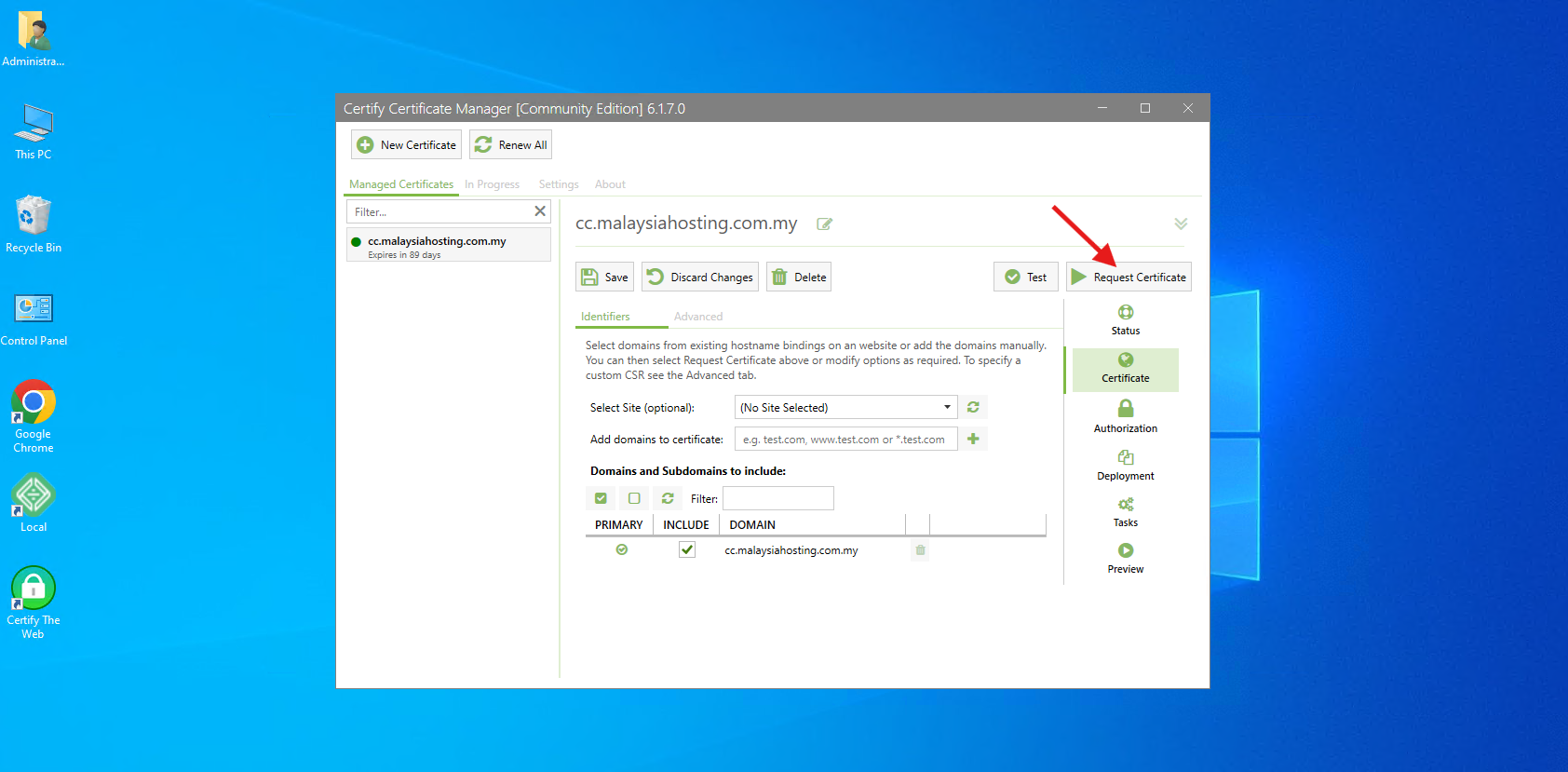Clear the certificate filter with the X icon

tap(540, 211)
